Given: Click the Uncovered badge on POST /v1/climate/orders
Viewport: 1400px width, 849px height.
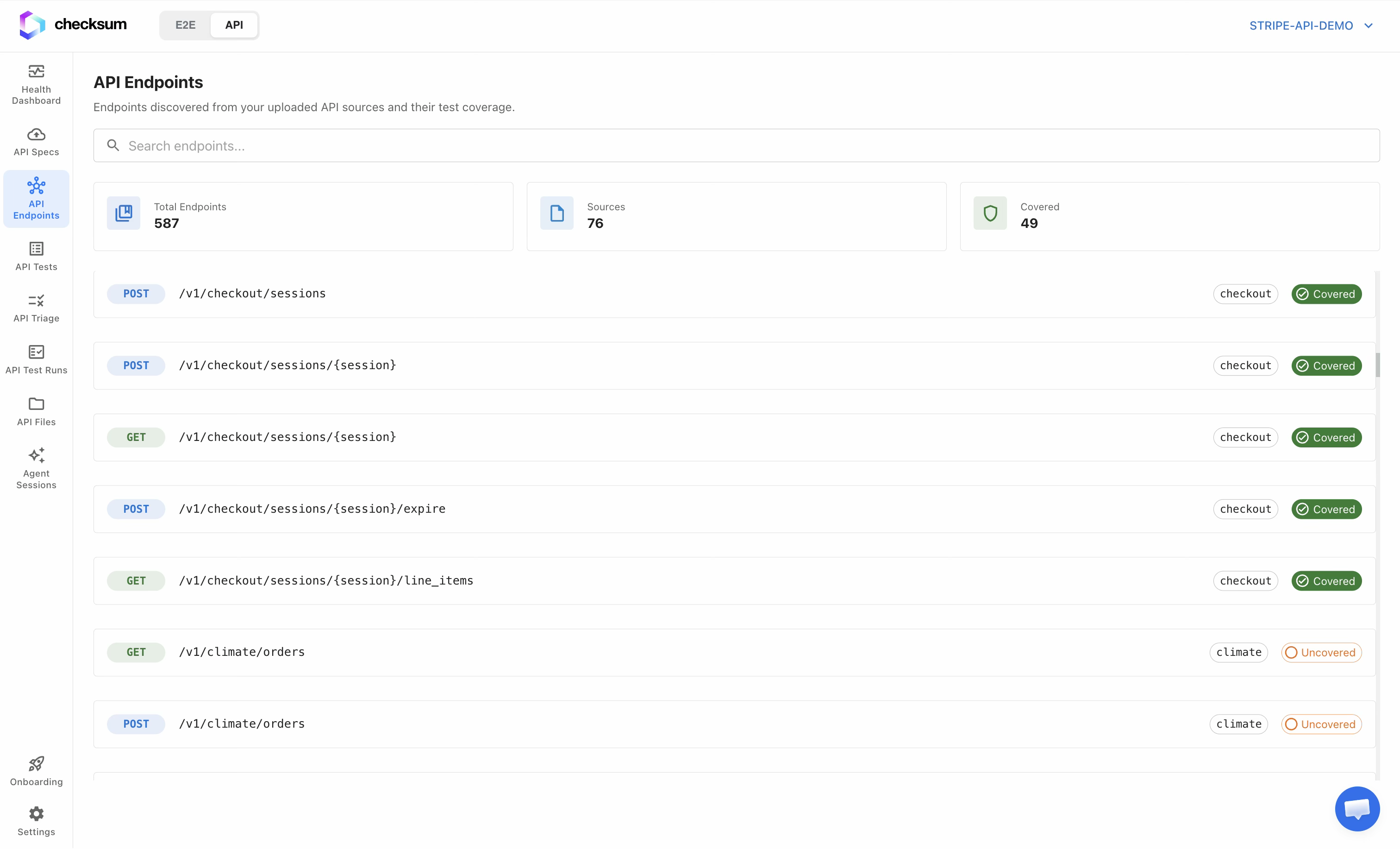Looking at the screenshot, I should (1322, 724).
